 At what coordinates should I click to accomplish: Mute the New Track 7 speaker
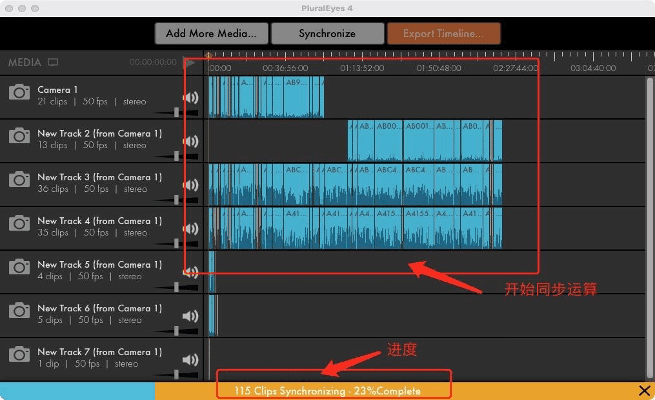point(190,359)
